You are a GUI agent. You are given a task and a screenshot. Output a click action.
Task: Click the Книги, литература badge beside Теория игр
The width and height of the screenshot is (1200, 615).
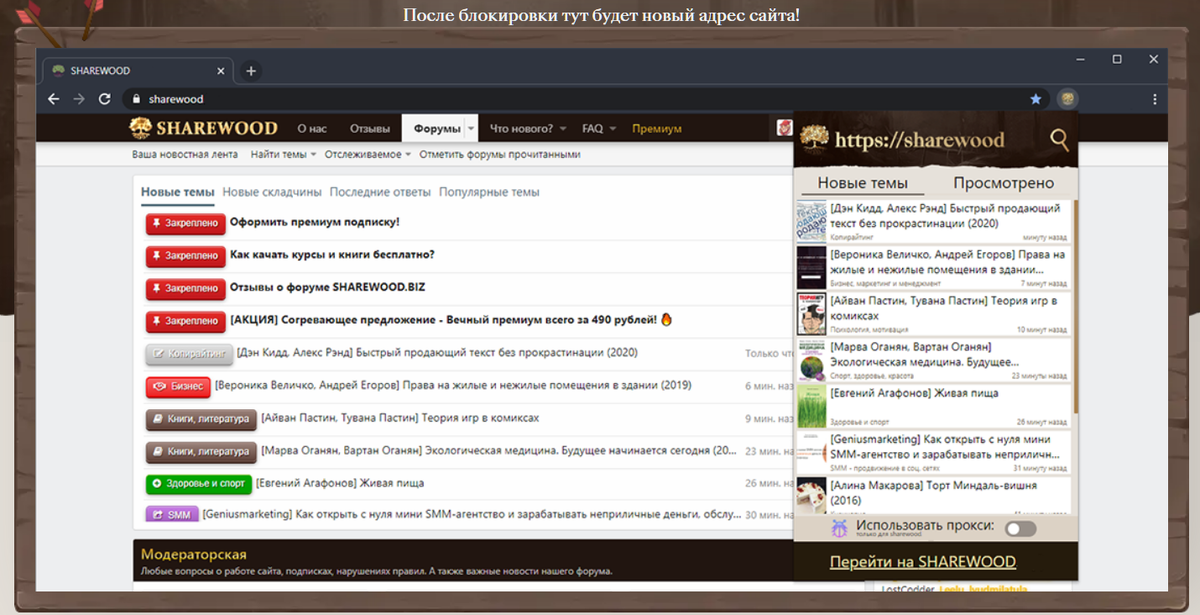tap(201, 419)
